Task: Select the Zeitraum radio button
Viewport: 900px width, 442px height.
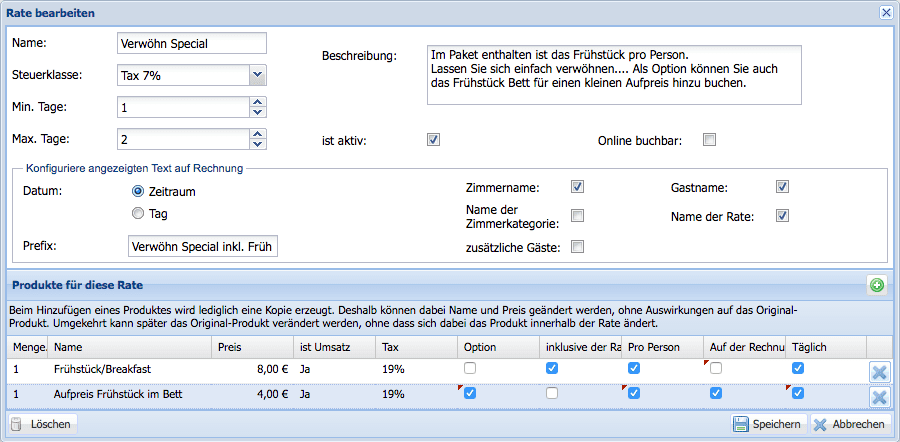Action: 139,190
